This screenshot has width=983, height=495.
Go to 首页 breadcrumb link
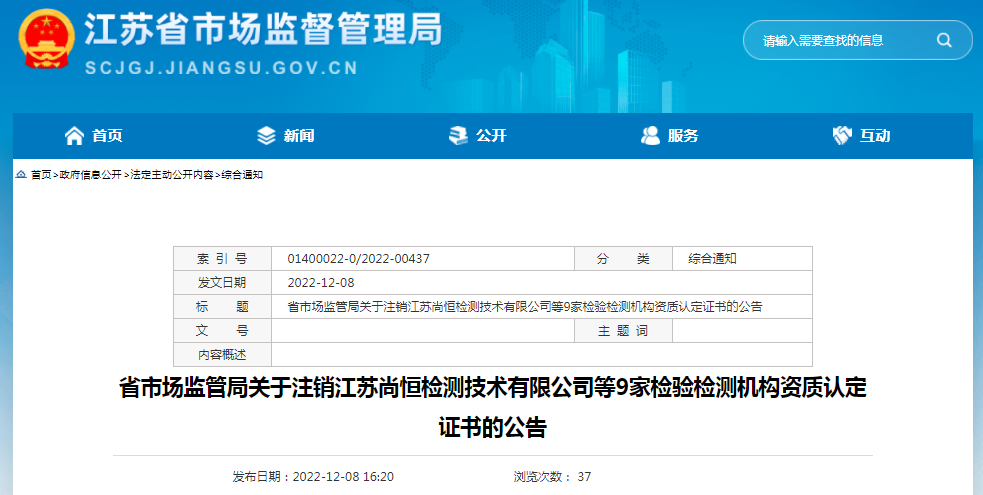41,174
